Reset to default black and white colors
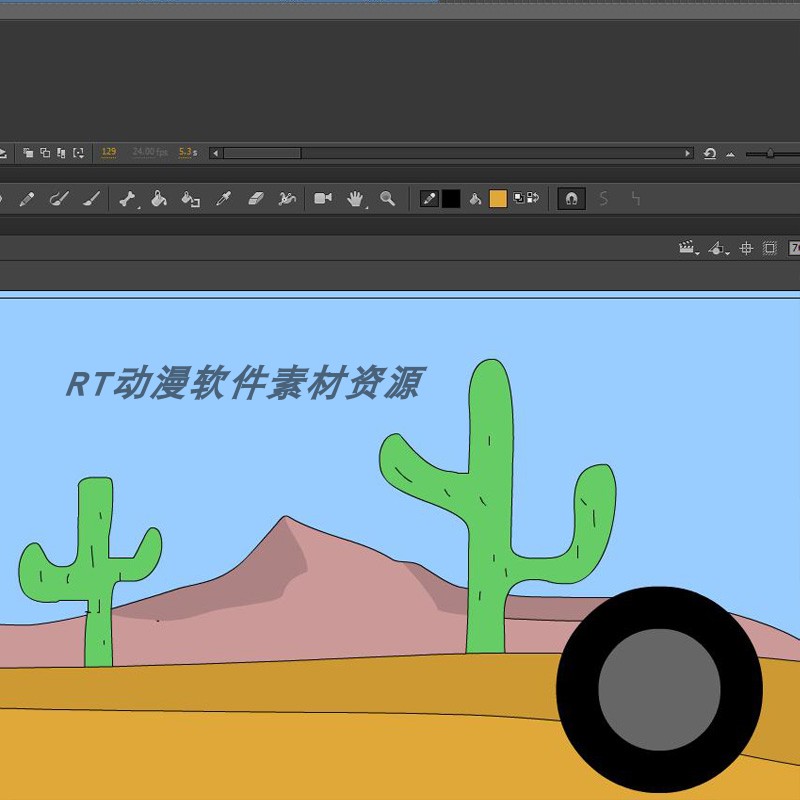The width and height of the screenshot is (800, 800). (x=519, y=198)
